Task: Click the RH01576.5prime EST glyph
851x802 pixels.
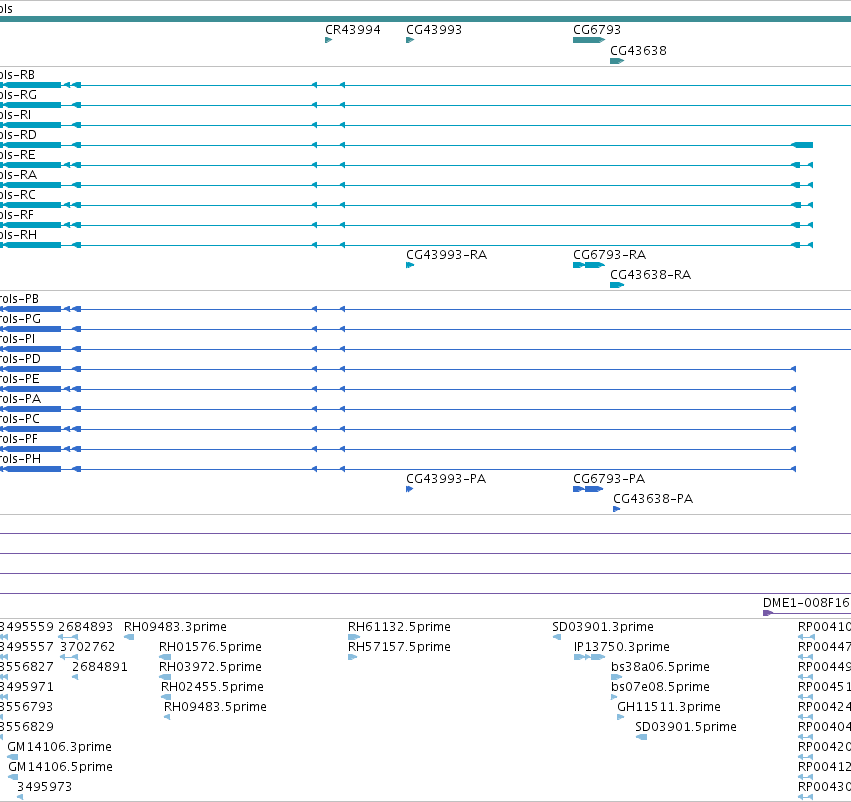Action: pyautogui.click(x=165, y=657)
